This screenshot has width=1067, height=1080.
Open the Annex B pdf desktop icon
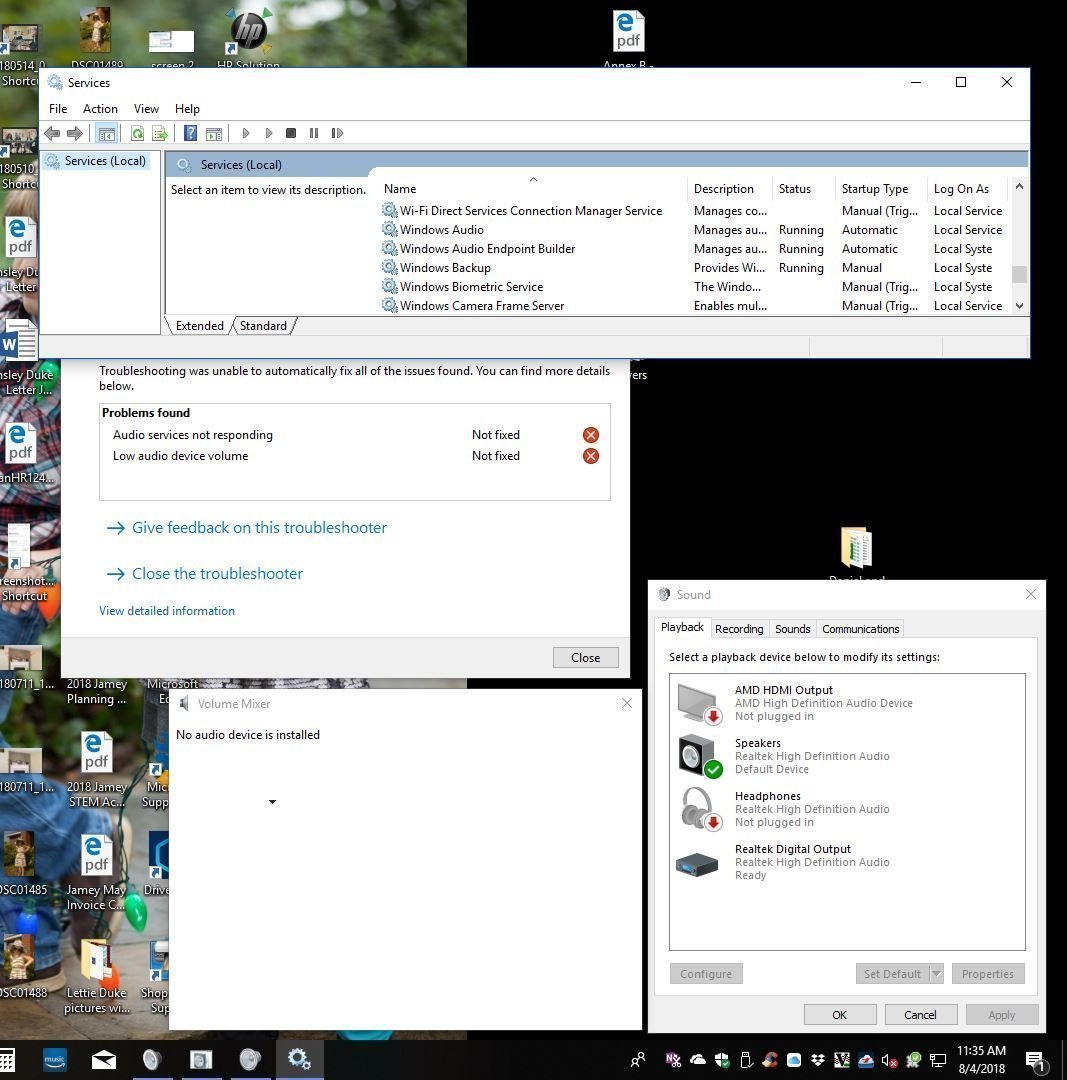coord(628,39)
